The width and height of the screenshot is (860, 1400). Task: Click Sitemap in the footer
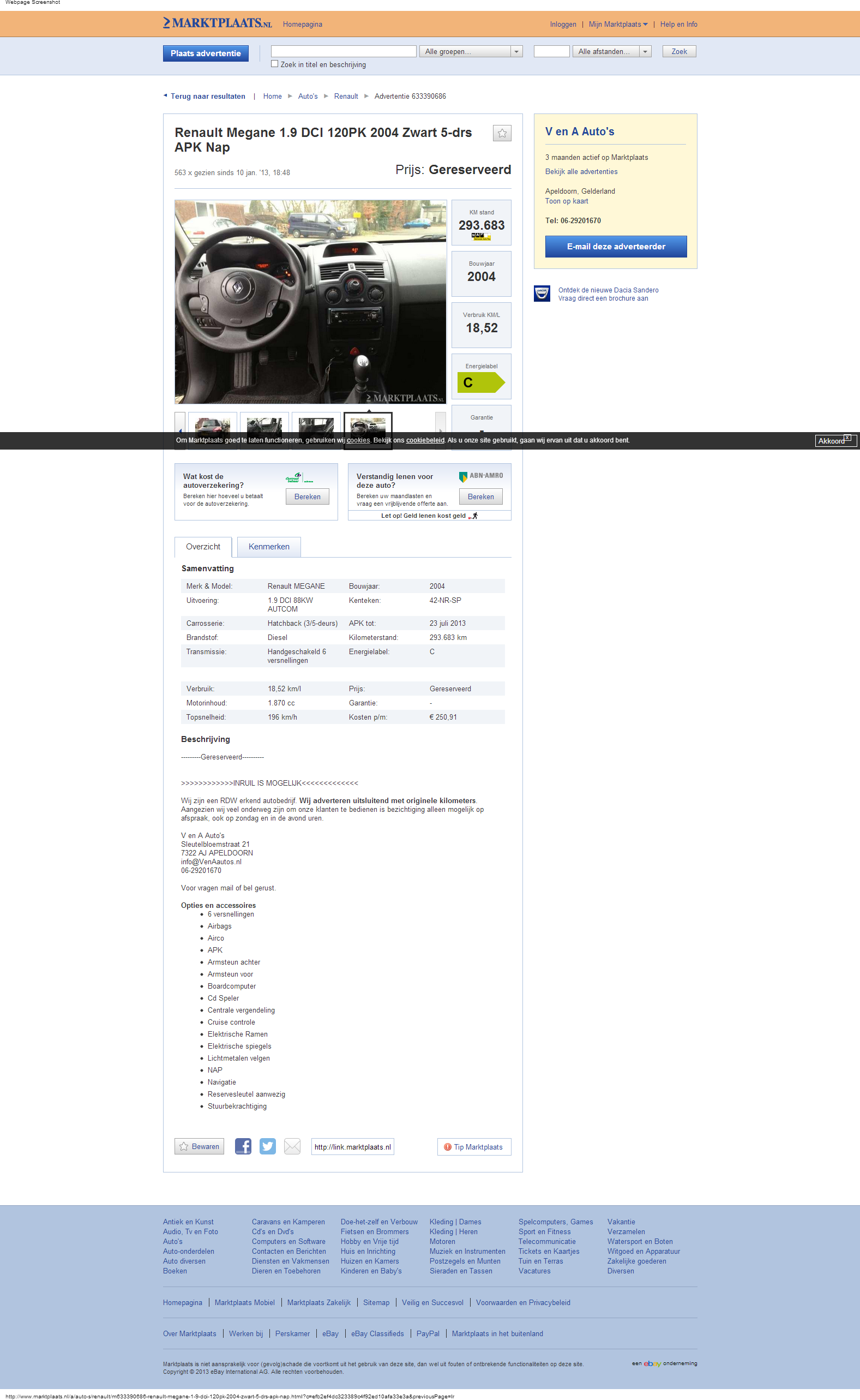376,1303
